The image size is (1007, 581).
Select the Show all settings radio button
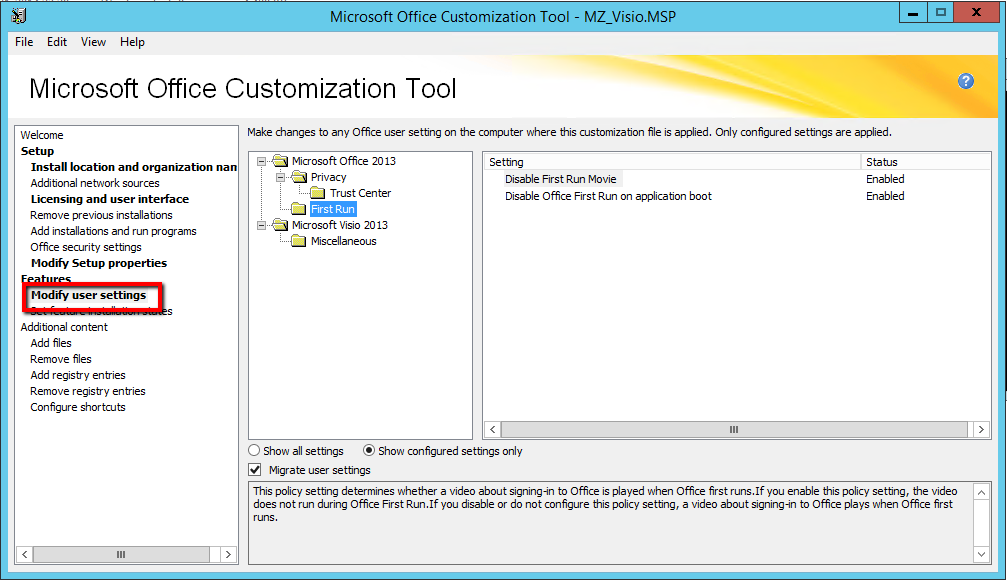(x=254, y=451)
